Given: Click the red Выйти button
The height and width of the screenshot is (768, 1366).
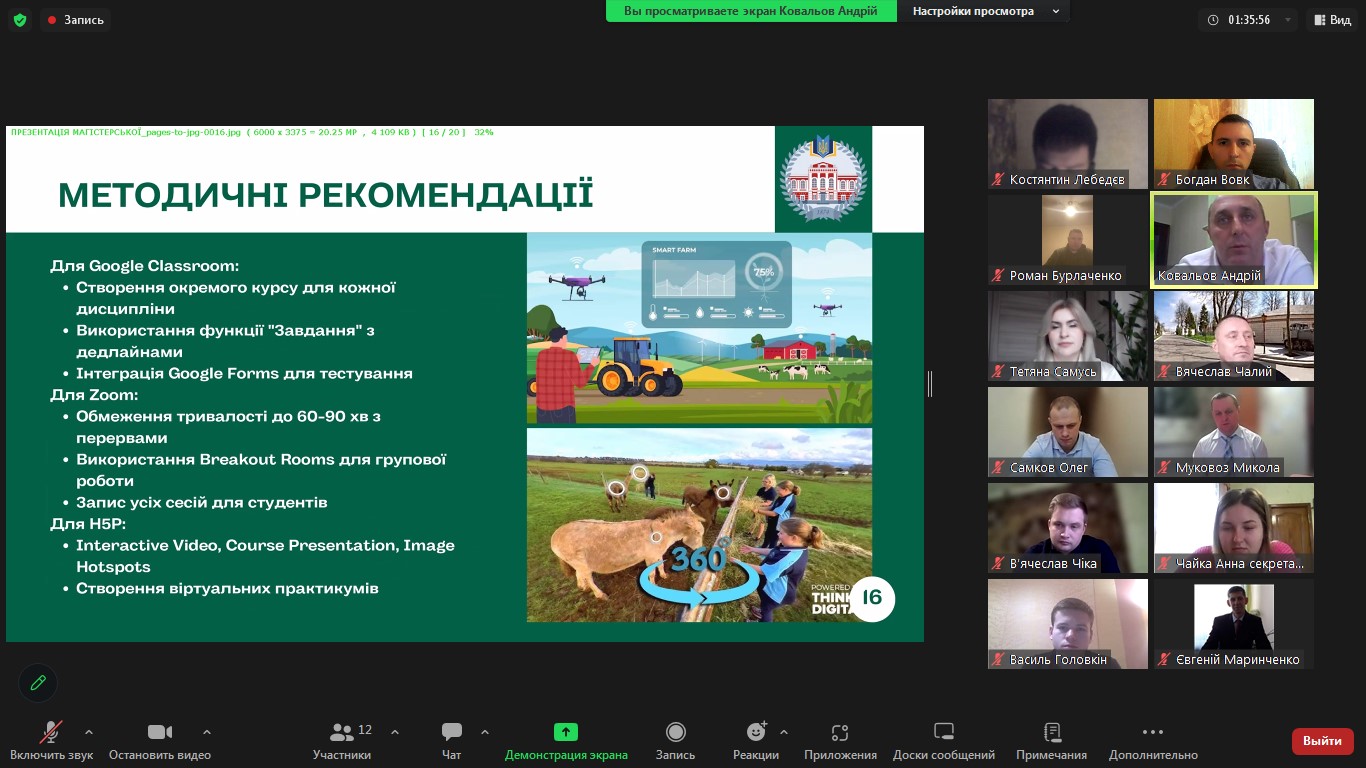Looking at the screenshot, I should click(1322, 741).
